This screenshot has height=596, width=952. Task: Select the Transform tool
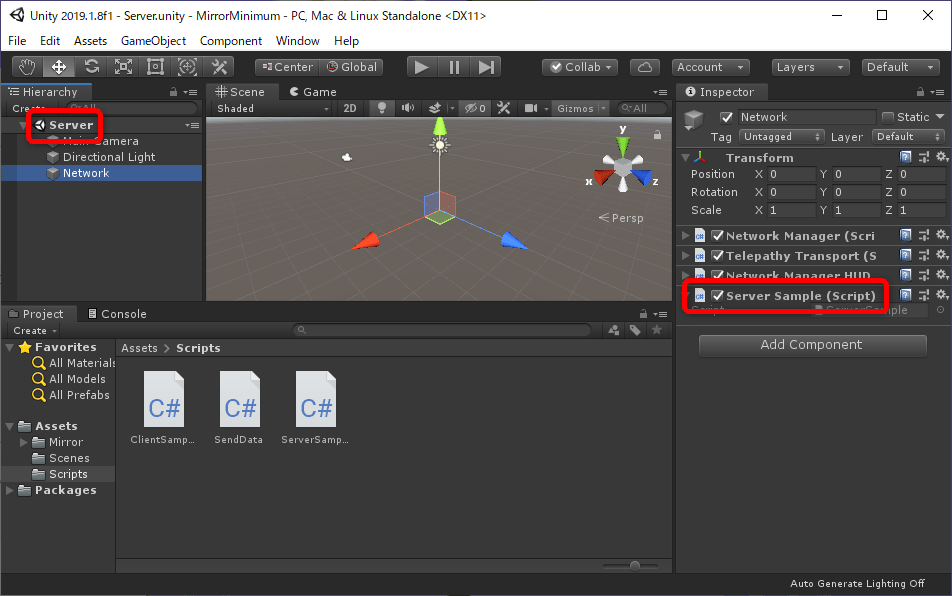click(187, 67)
